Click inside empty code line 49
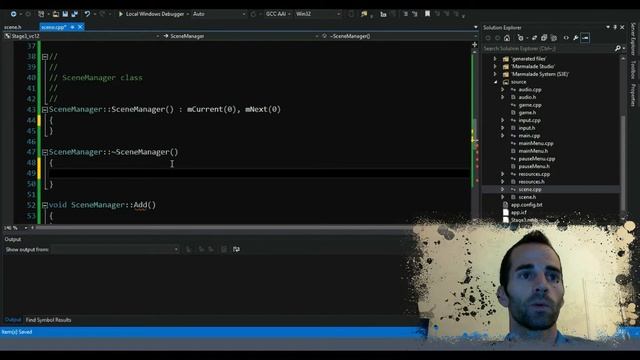Image resolution: width=640 pixels, height=360 pixels. click(x=259, y=173)
